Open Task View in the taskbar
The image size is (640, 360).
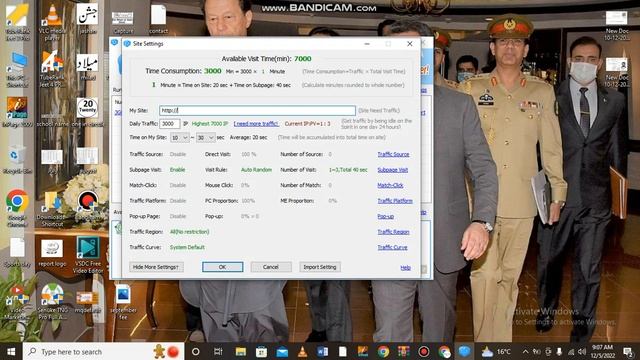pyautogui.click(x=218, y=351)
